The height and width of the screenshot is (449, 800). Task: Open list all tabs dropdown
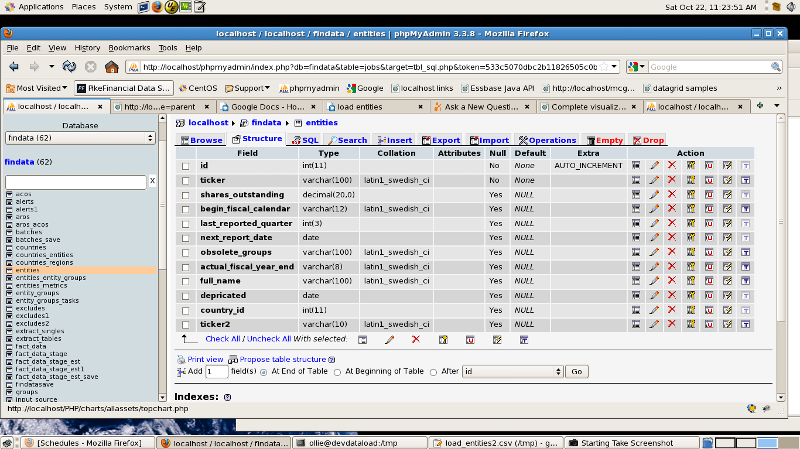point(777,106)
